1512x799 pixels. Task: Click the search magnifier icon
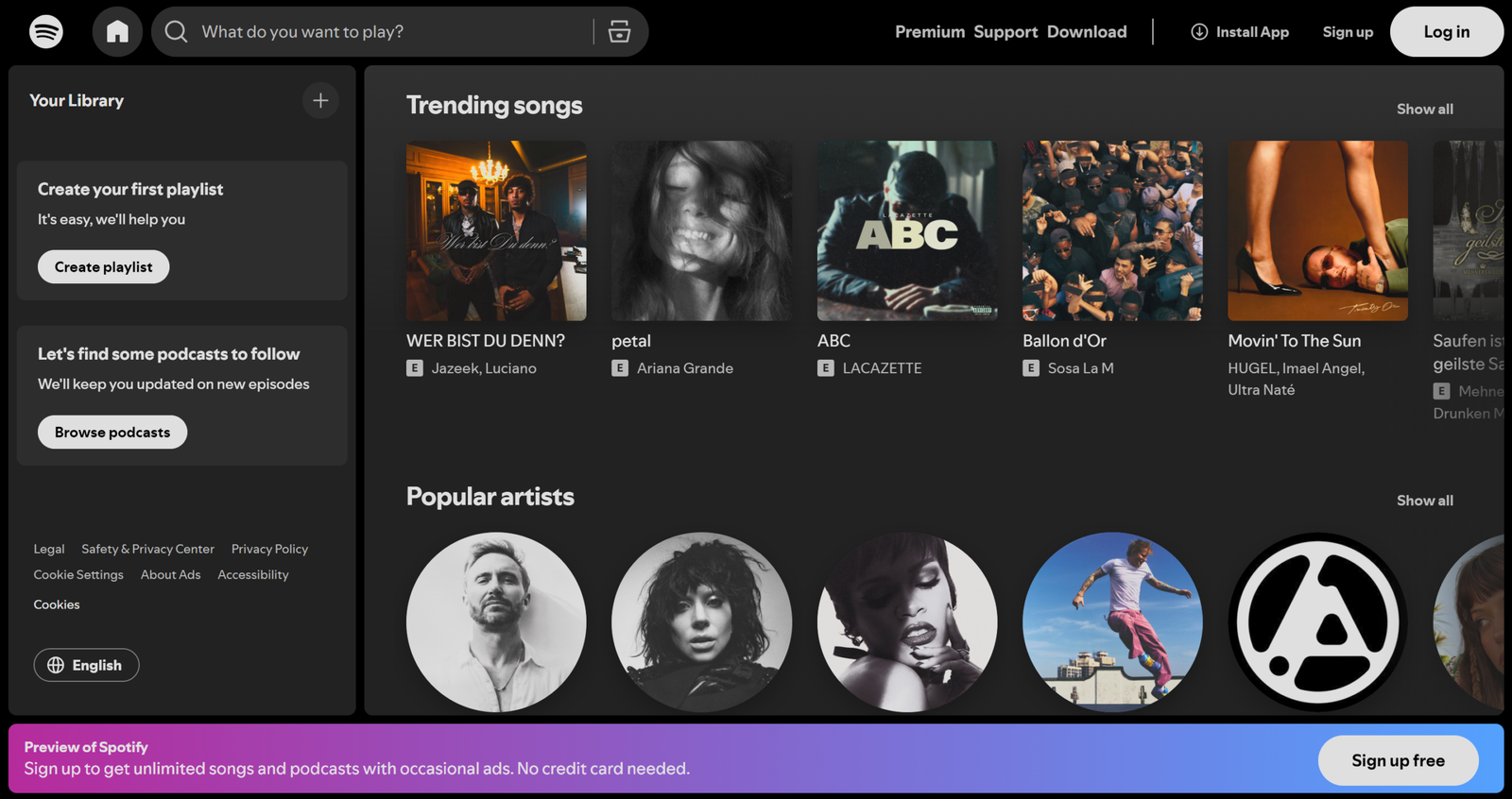click(x=176, y=31)
